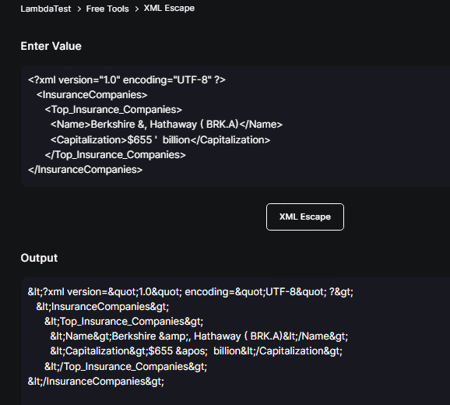Click chevron separator after LambdaTest
Image resolution: width=450 pixels, height=405 pixels.
[x=79, y=9]
